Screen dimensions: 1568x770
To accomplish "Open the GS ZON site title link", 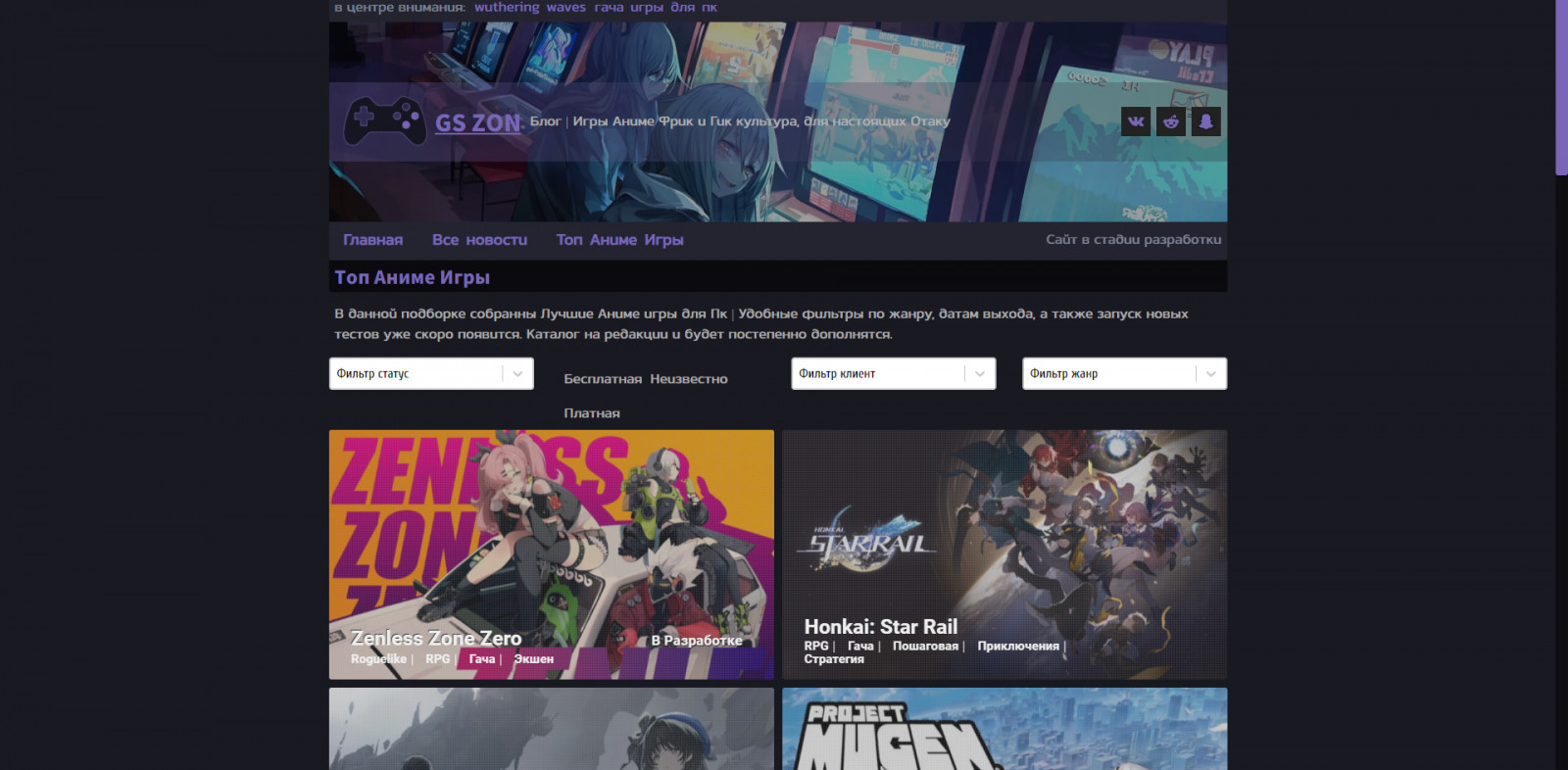I will point(478,122).
